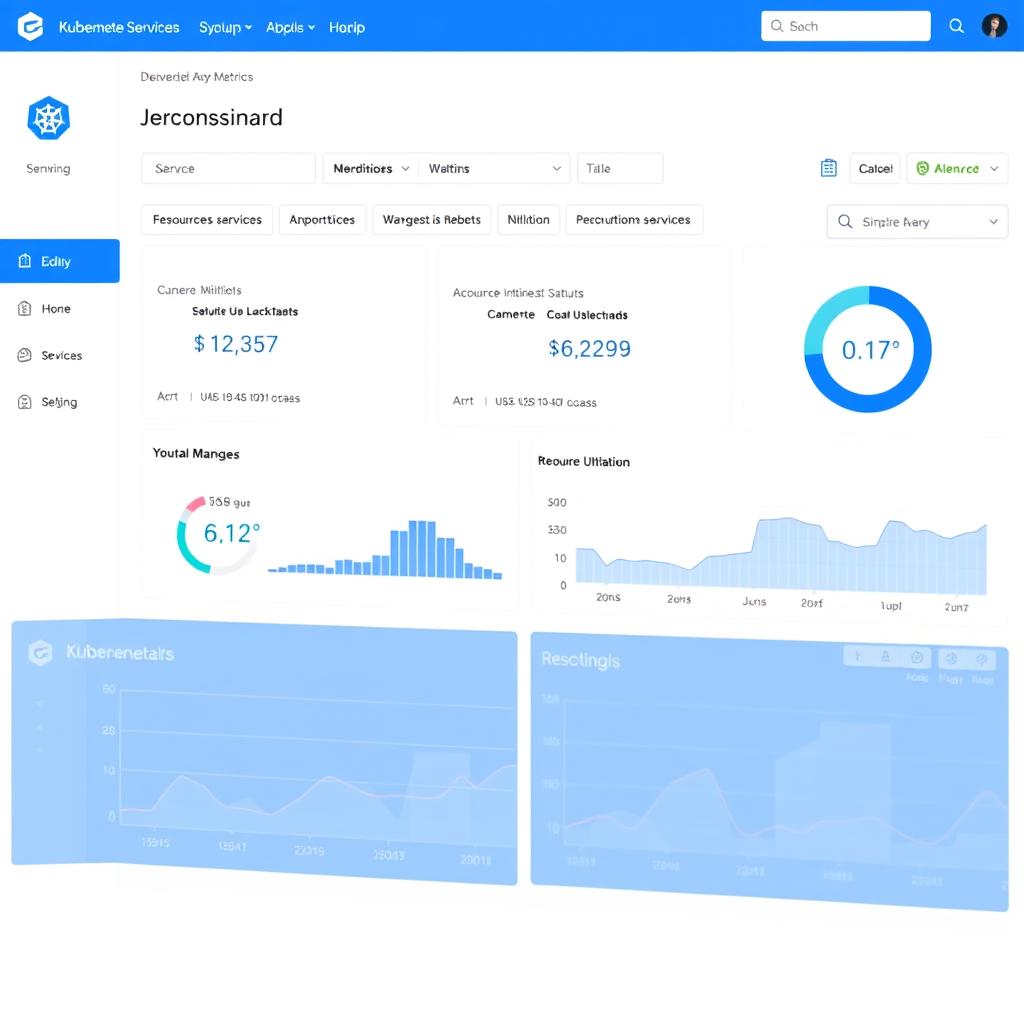Toggle the Nitlition filter chip
Image resolution: width=1024 pixels, height=1024 pixels.
[x=528, y=219]
